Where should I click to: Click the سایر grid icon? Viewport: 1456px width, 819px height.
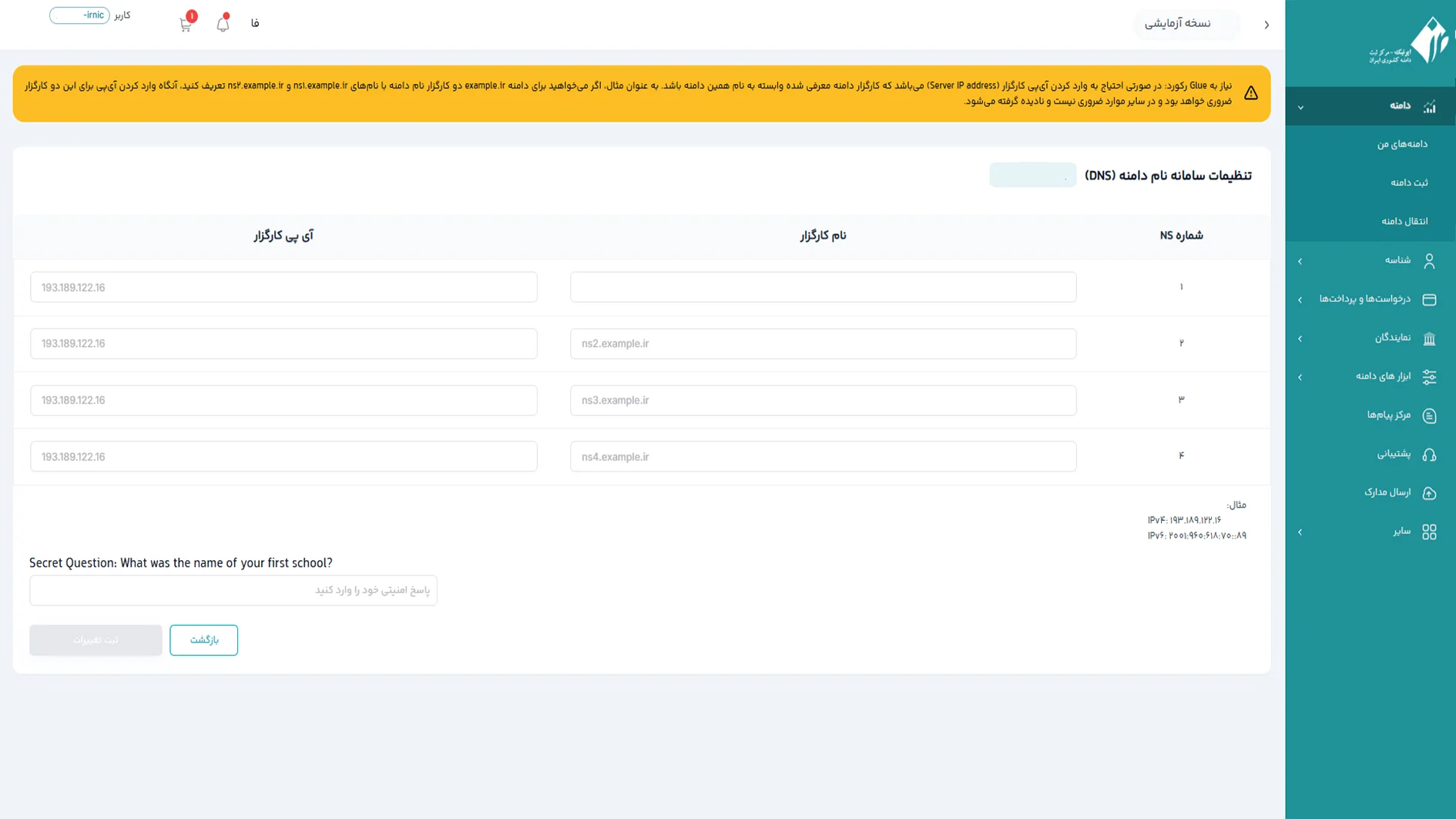click(1429, 532)
